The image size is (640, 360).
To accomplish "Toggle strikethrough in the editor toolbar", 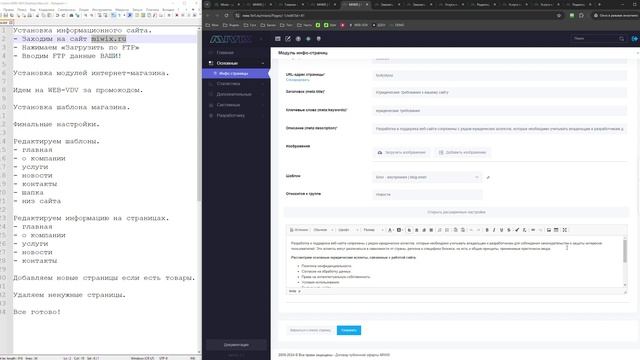I will pyautogui.click(x=509, y=230).
